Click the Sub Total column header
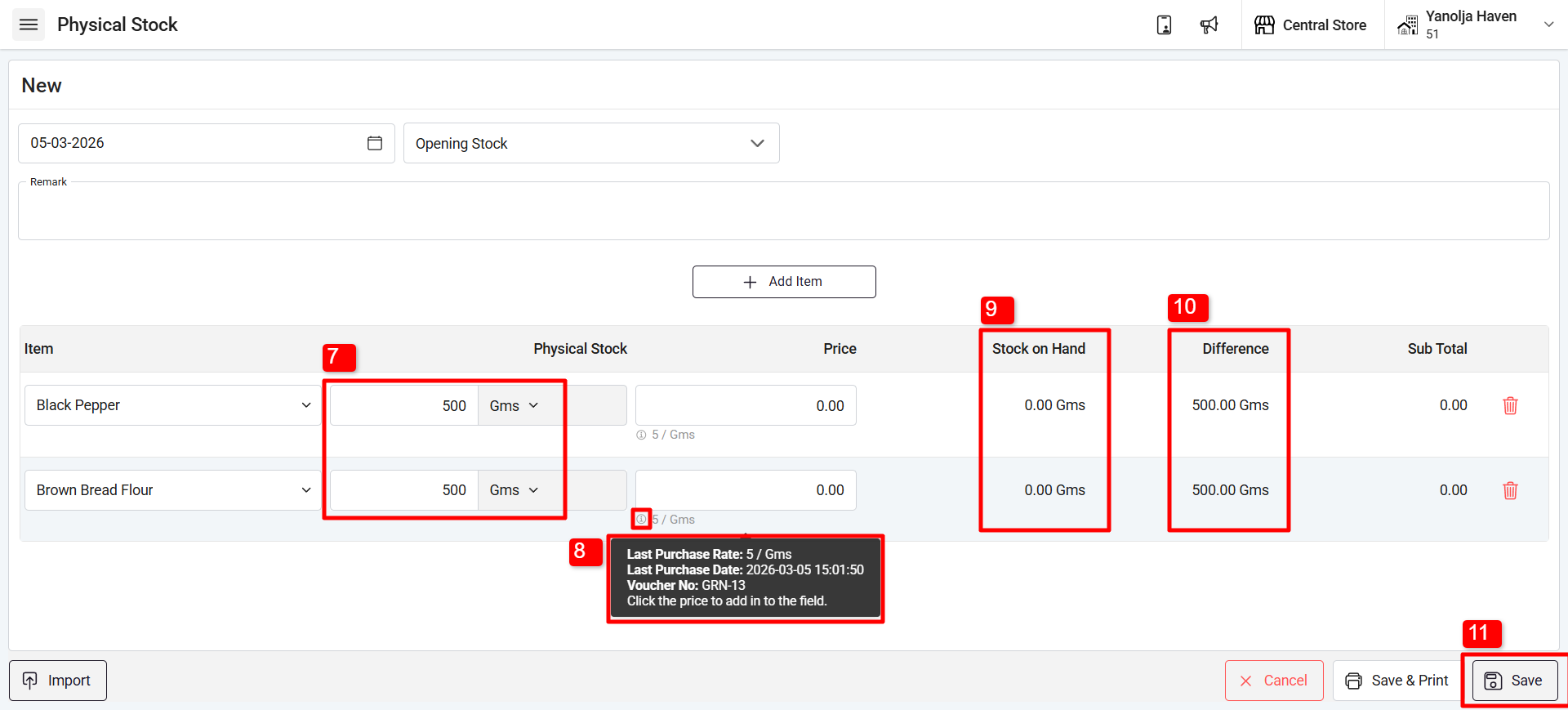This screenshot has height=710, width=1568. [x=1437, y=349]
